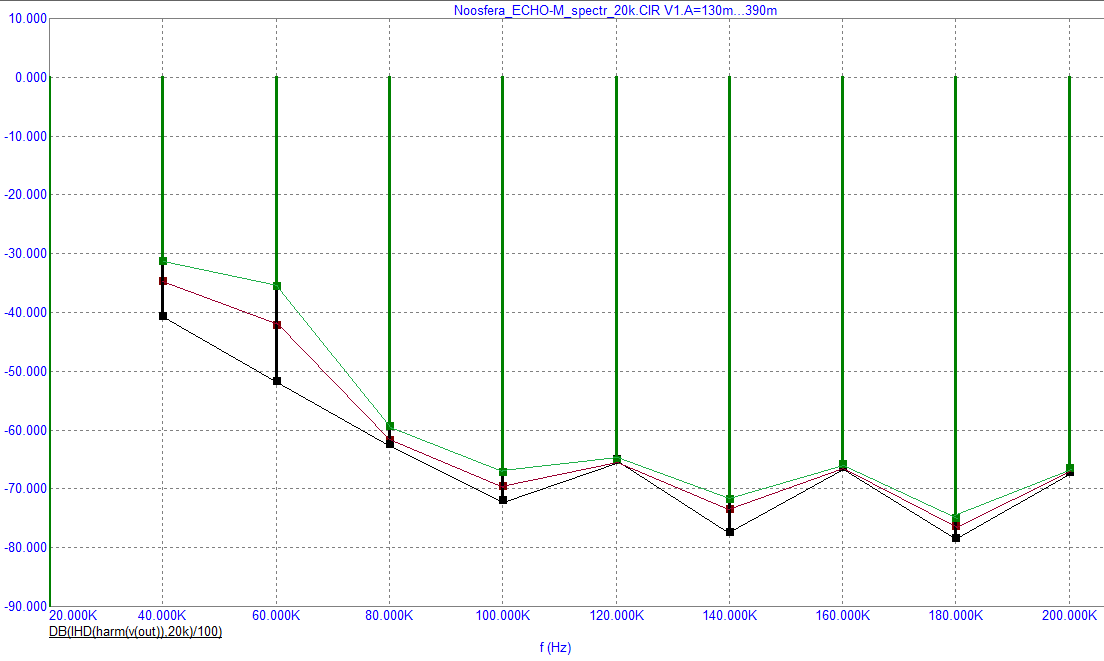Click the f (Hz) axis title

[x=555, y=648]
